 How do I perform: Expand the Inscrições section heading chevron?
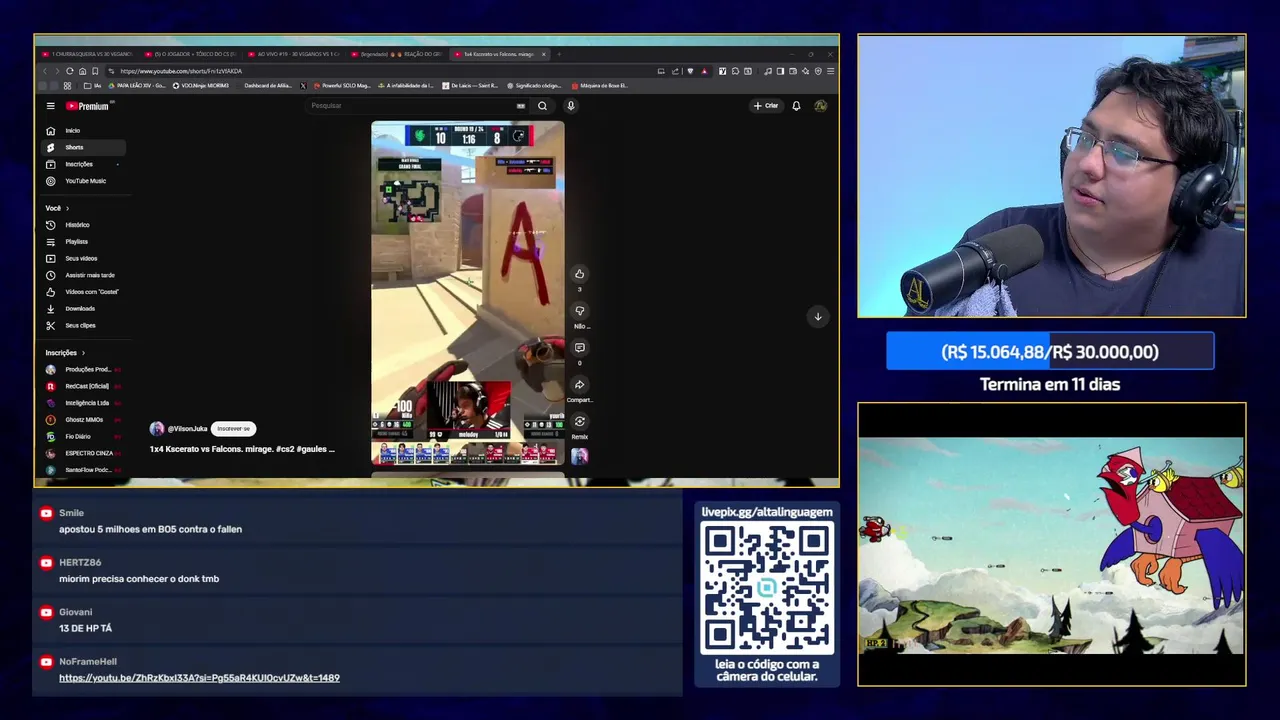[83, 353]
